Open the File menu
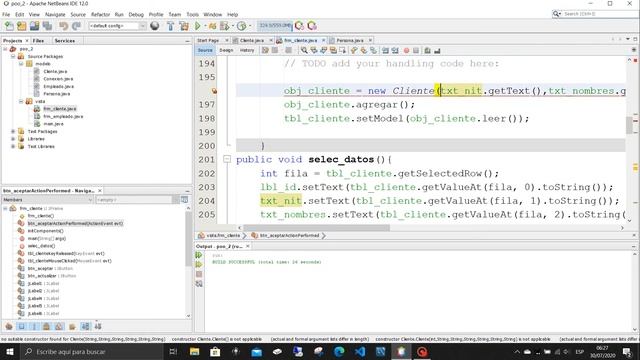 point(6,14)
